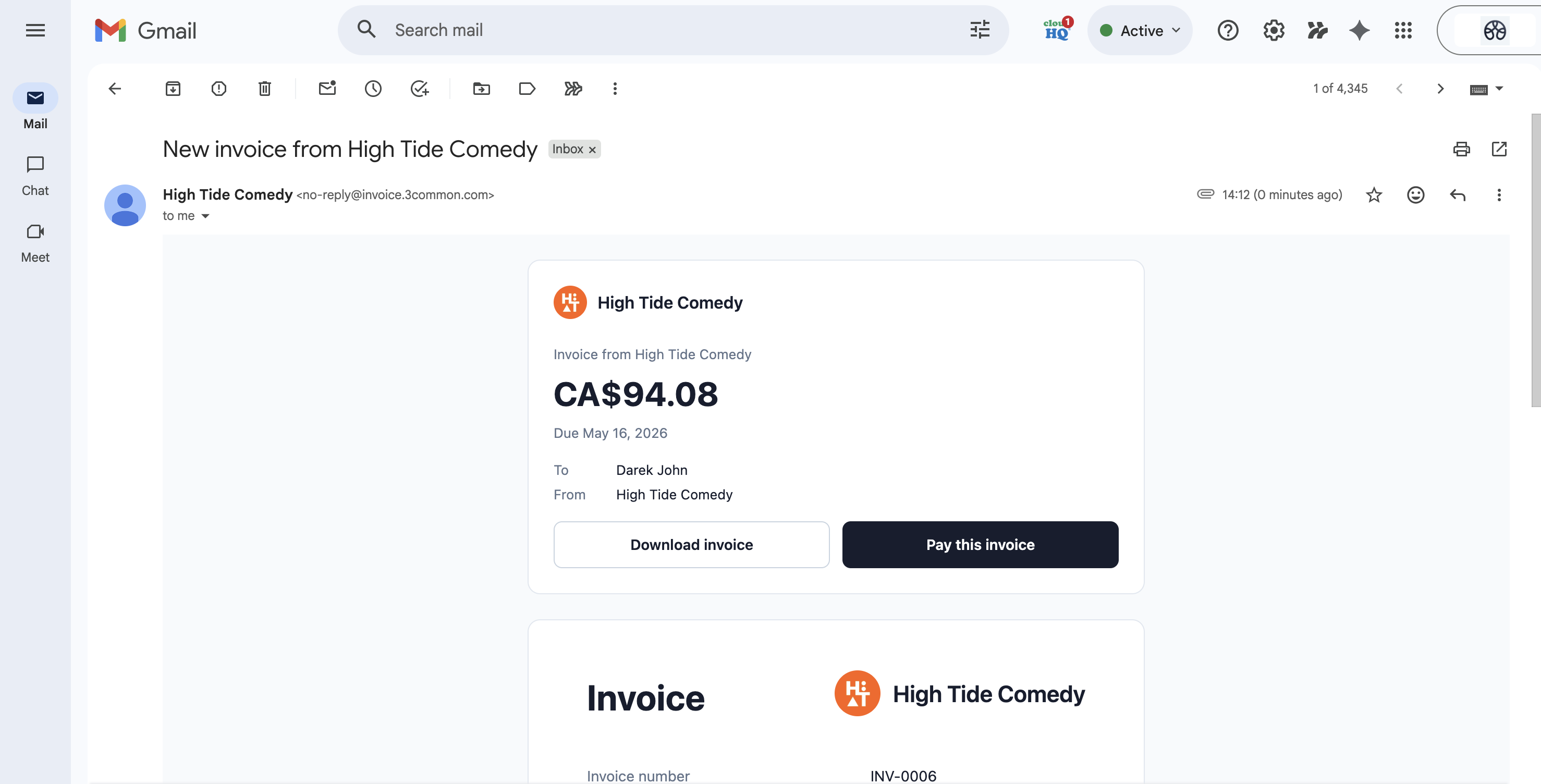Click the double-arrow icon after the Labels icon
The height and width of the screenshot is (784, 1541).
coord(573,89)
